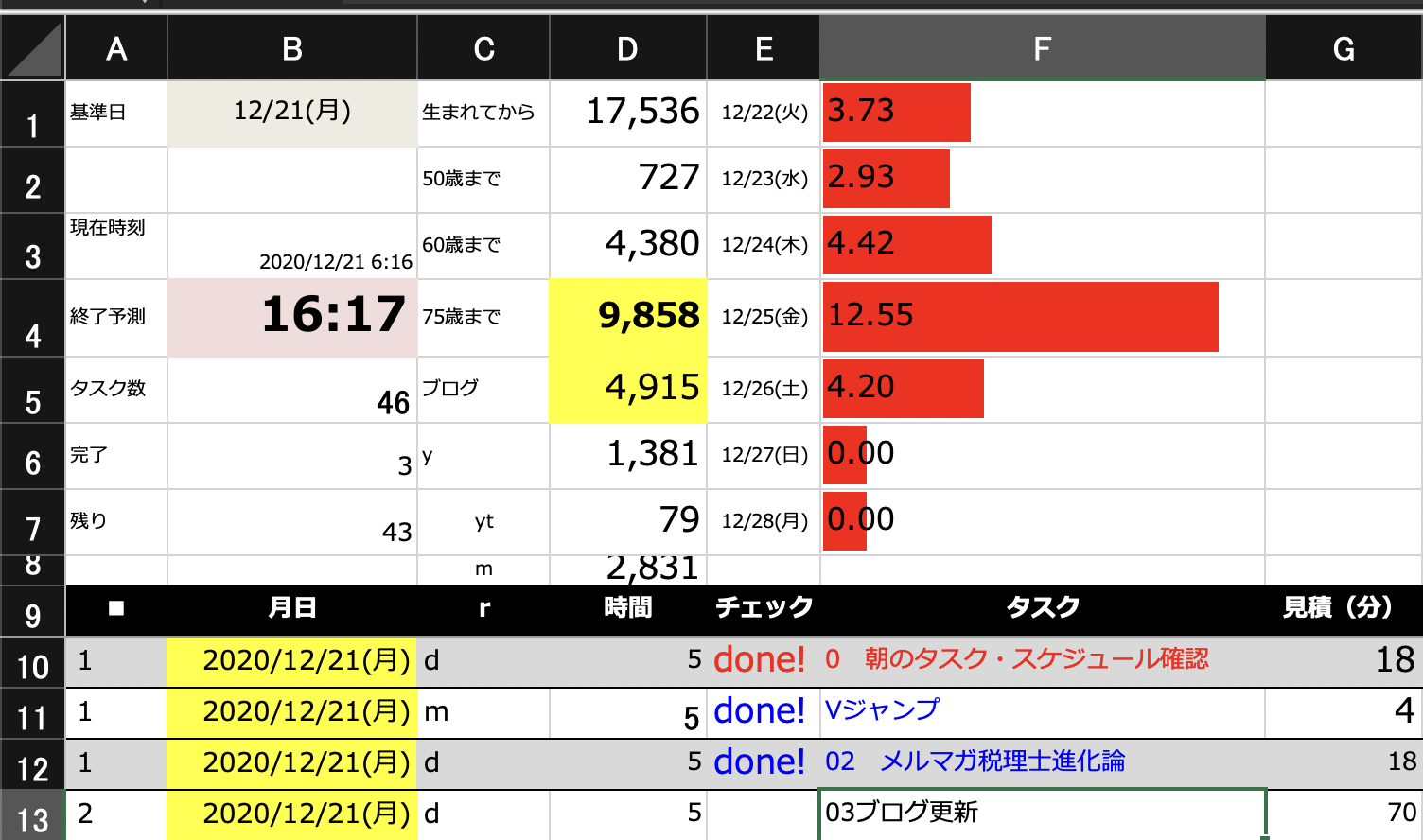Click the yellow blog cell showing 4,915
Image resolution: width=1423 pixels, height=840 pixels.
628,390
